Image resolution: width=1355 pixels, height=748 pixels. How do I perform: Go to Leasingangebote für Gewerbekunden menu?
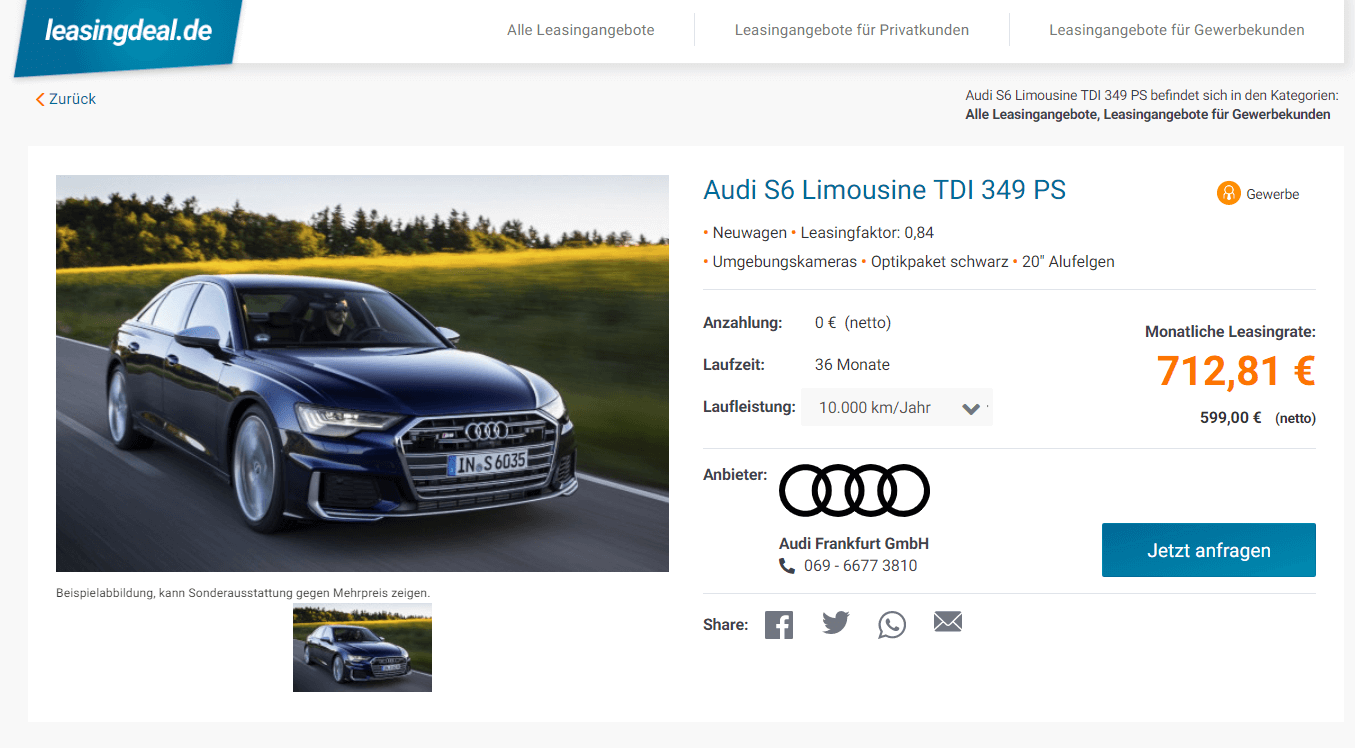[1177, 30]
